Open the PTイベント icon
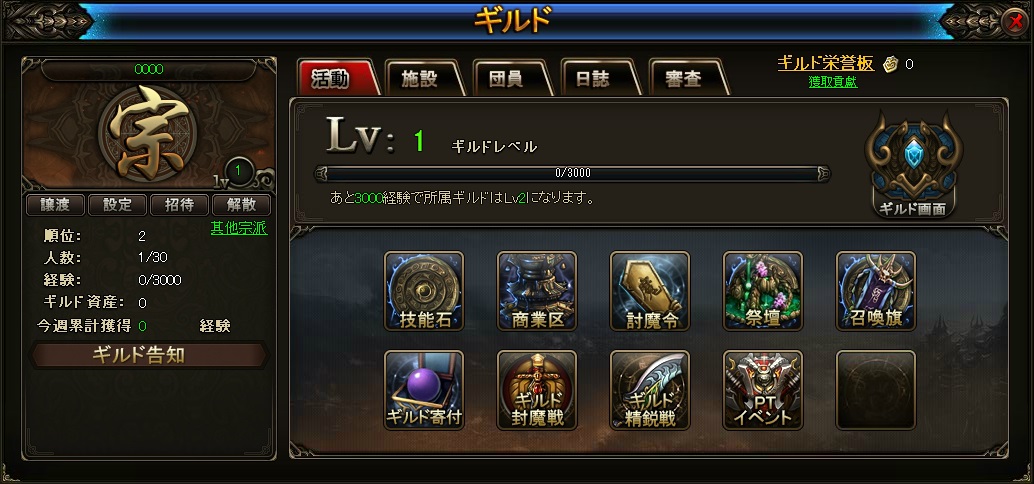The image size is (1034, 484). 763,390
